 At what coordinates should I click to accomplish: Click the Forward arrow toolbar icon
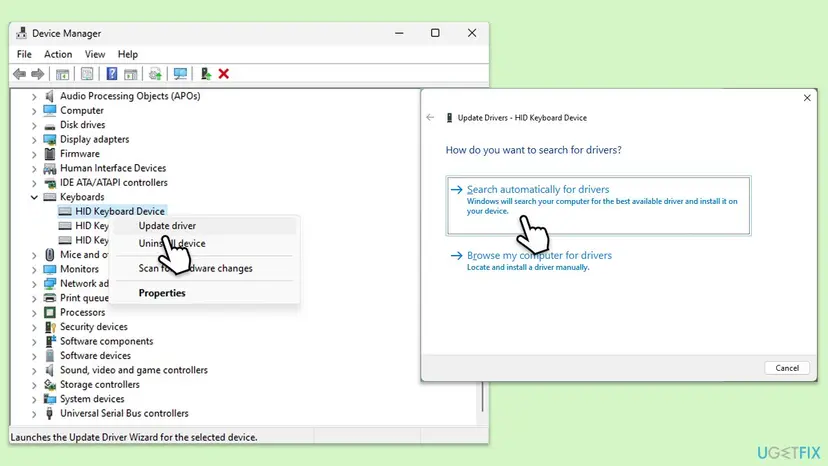pyautogui.click(x=37, y=74)
